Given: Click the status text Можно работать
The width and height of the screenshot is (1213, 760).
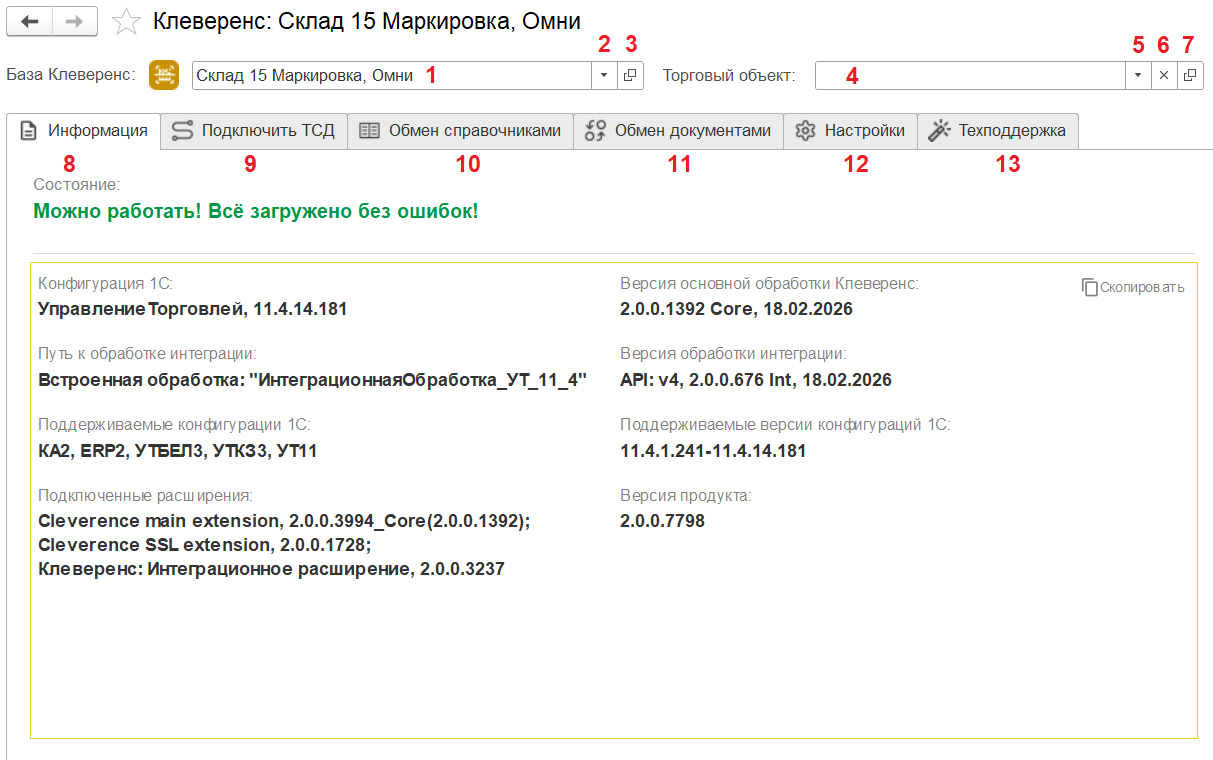Looking at the screenshot, I should [x=256, y=212].
